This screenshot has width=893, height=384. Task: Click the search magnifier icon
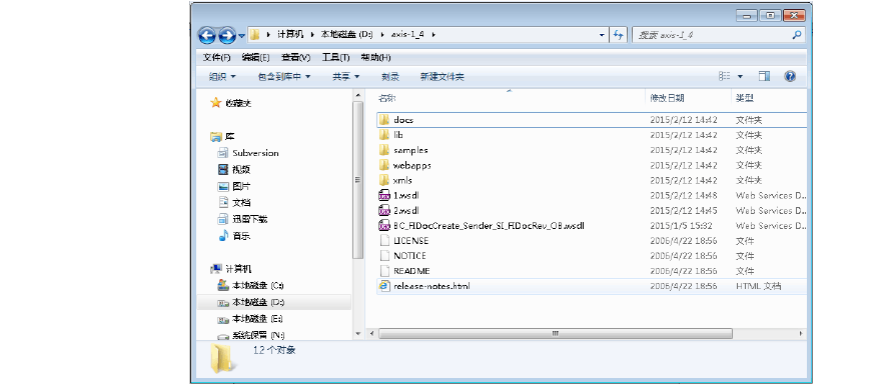(x=797, y=35)
